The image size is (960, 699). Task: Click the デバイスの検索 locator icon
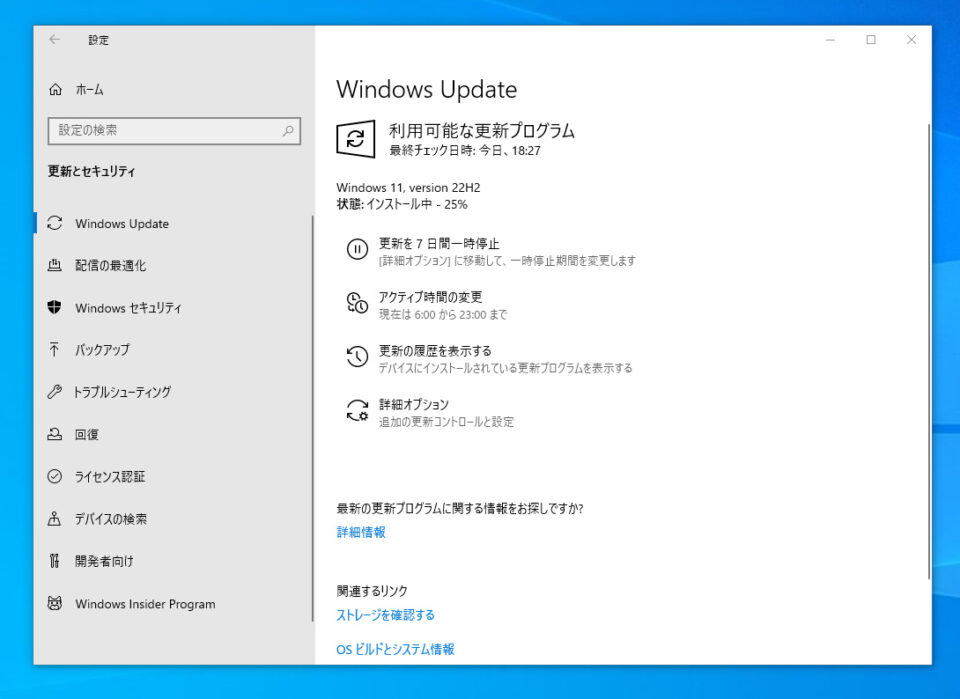(x=54, y=518)
